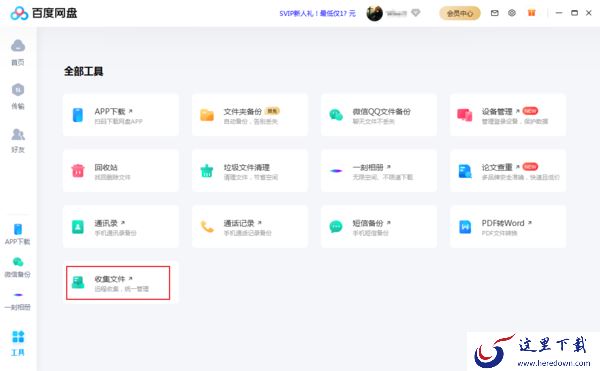The image size is (600, 371).
Task: Click the blue document icon of 论文查重
Action: point(465,171)
